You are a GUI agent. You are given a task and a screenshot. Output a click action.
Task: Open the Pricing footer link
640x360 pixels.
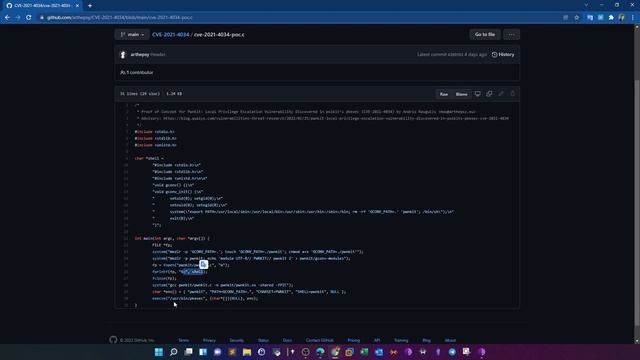353,340
